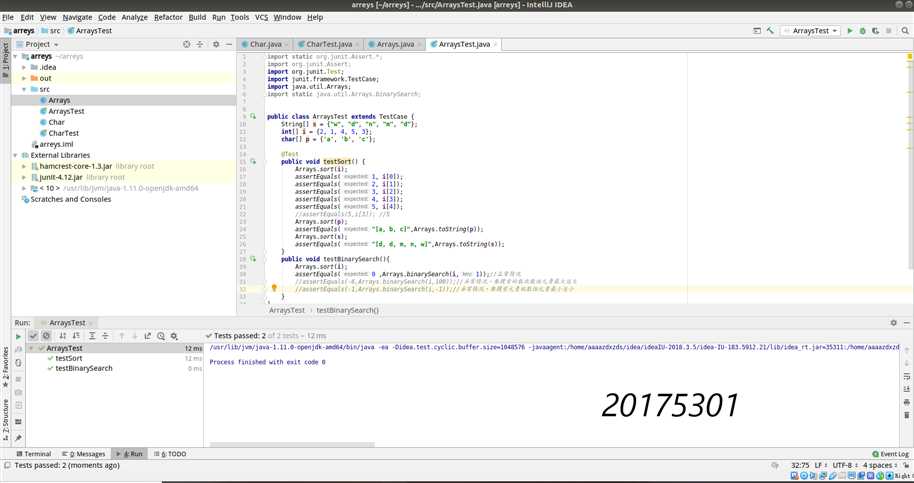Viewport: 914px width, 483px height.
Task: Rerun tests with green arrow in Run panel
Action: click(x=19, y=336)
